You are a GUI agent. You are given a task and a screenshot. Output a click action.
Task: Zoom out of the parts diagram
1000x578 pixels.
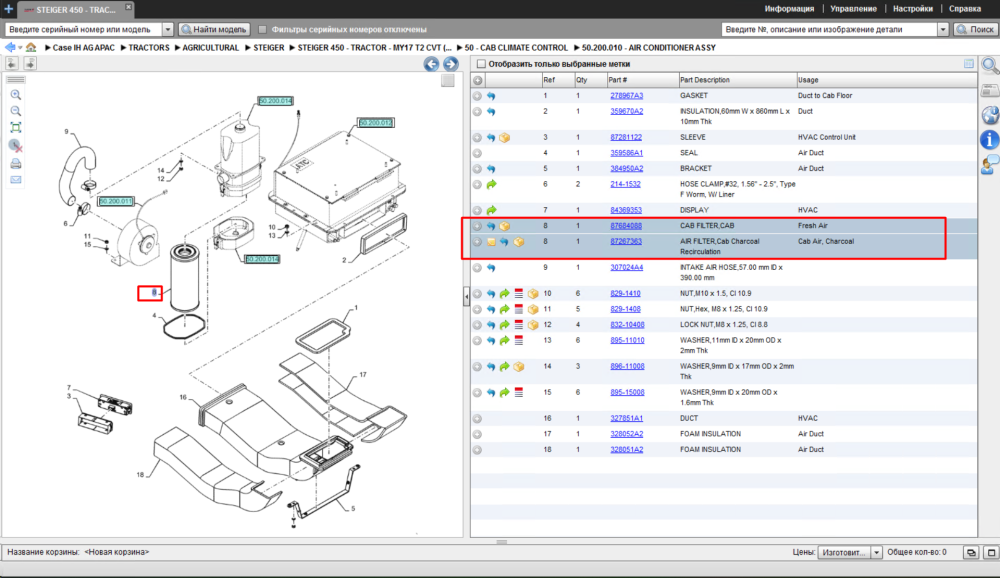(x=16, y=111)
